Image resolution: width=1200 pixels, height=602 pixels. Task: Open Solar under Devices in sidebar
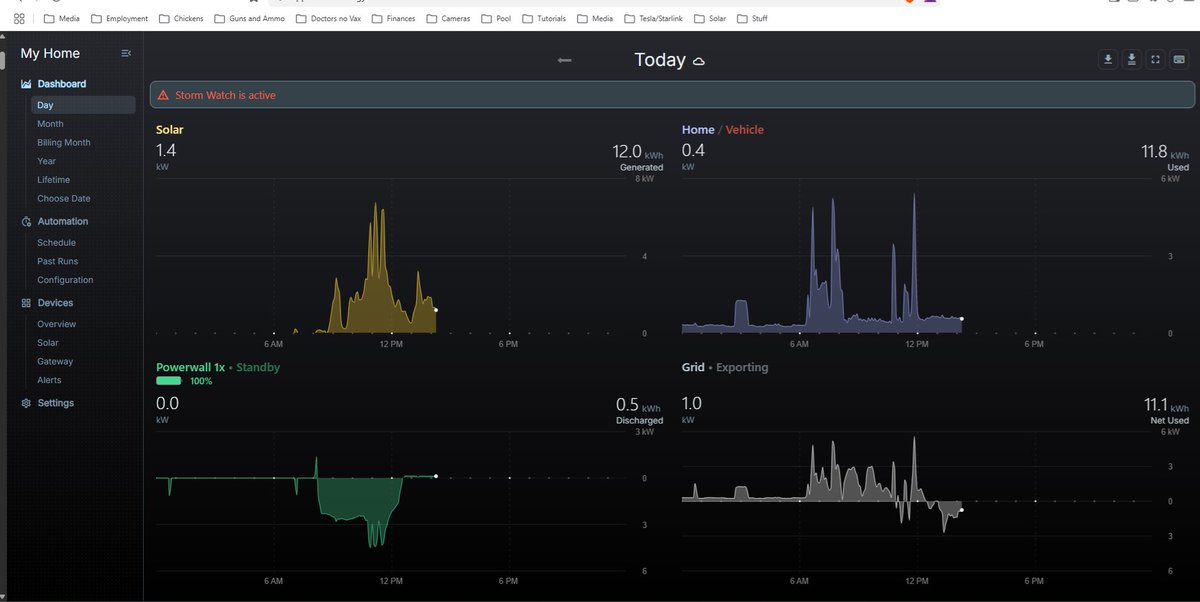point(48,343)
